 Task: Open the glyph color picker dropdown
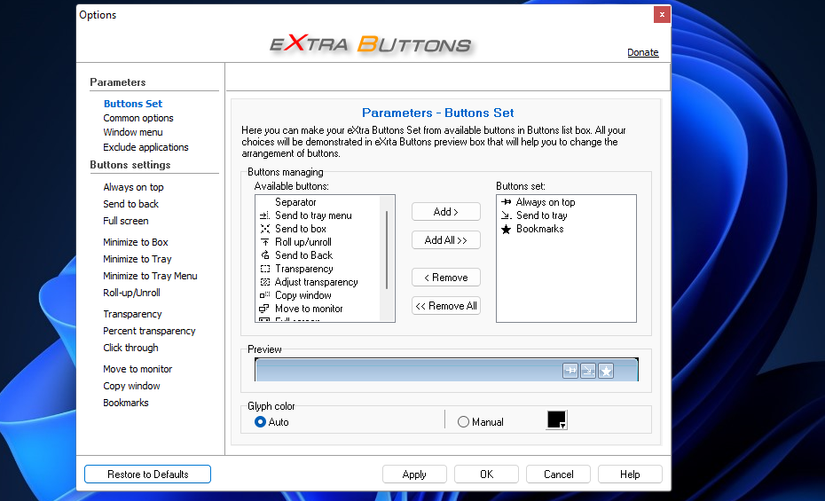pyautogui.click(x=557, y=420)
